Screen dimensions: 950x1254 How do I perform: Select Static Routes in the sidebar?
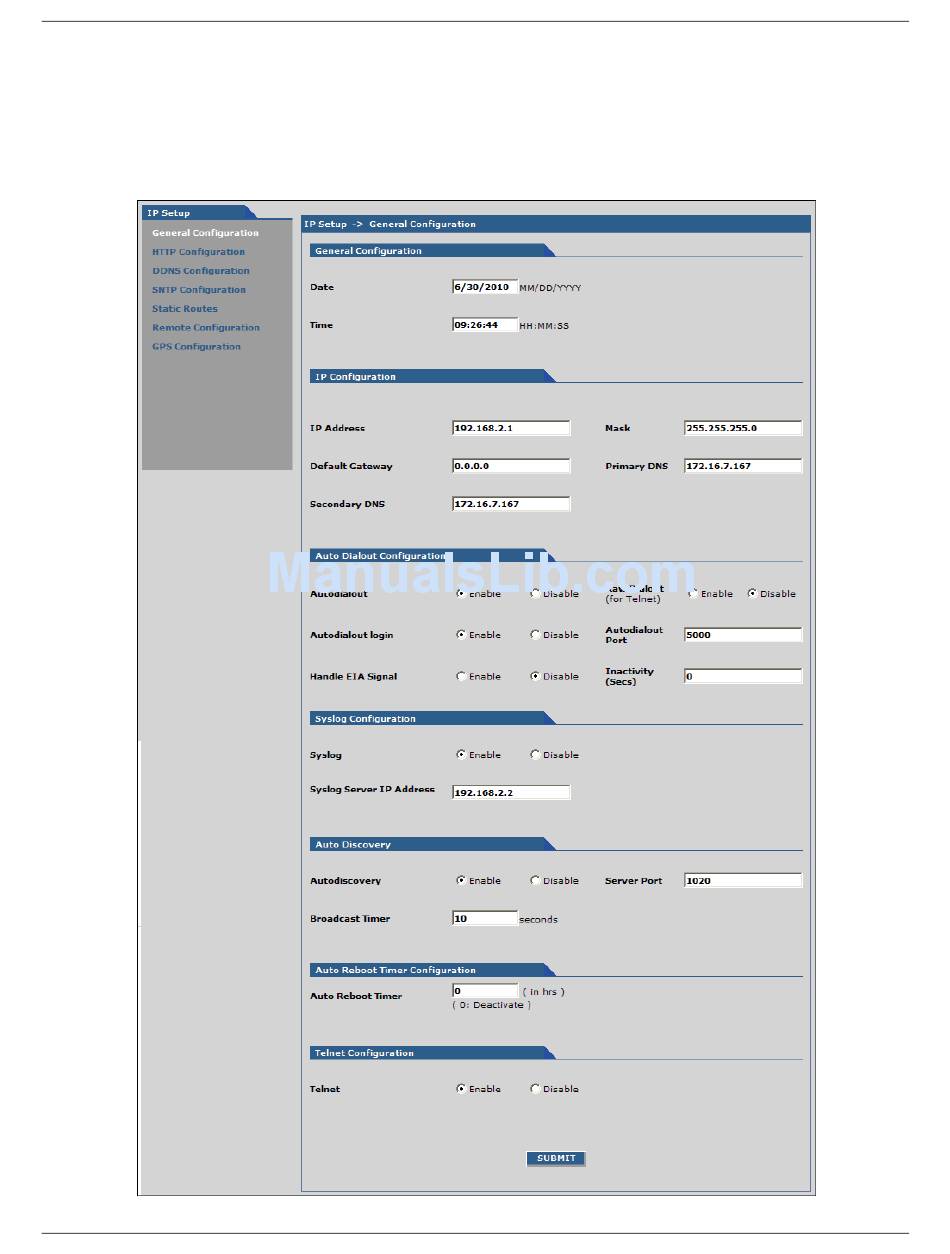(x=185, y=309)
